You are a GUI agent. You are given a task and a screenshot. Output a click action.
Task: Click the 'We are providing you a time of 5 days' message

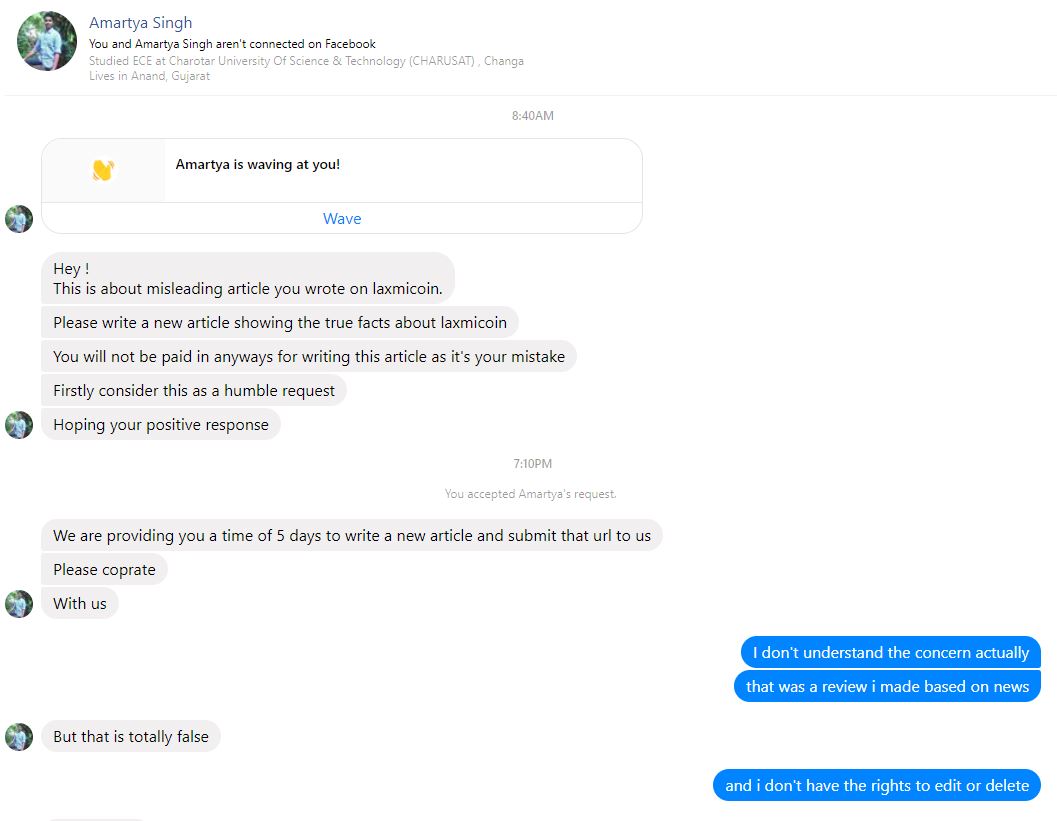[x=352, y=536]
